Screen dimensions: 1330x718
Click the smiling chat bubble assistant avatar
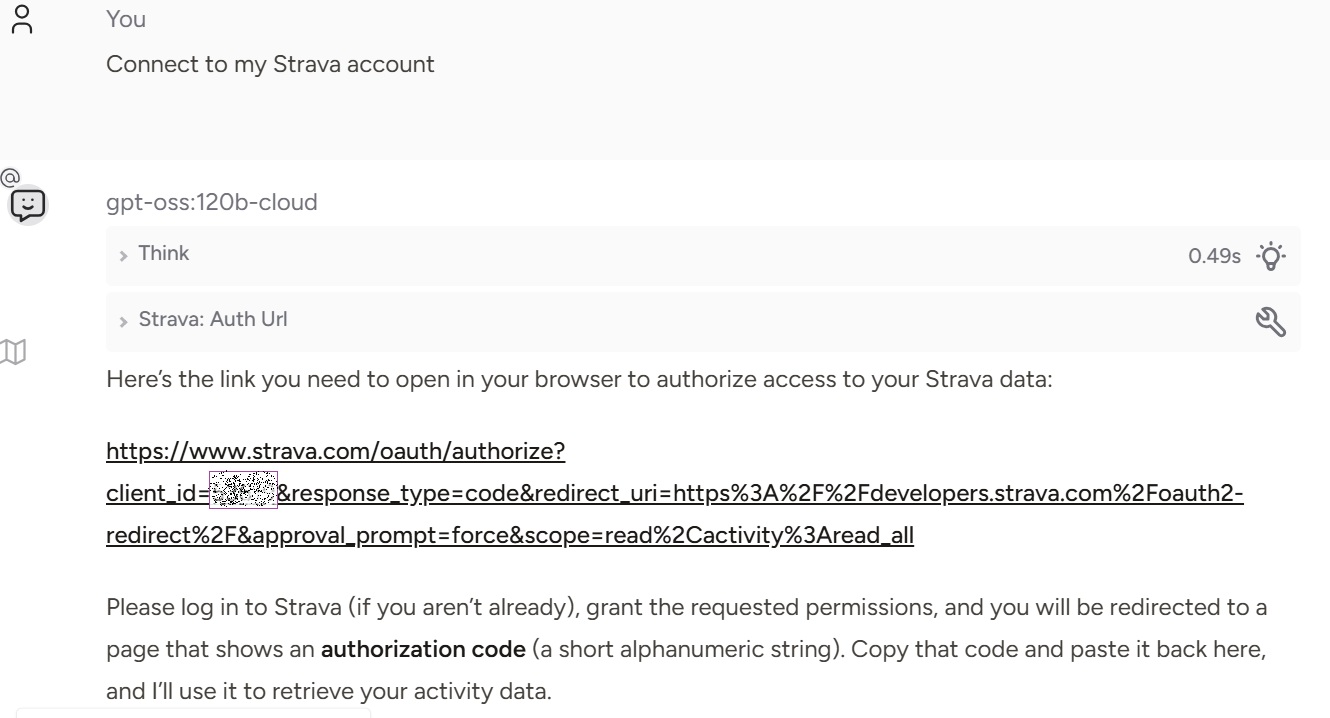point(28,206)
